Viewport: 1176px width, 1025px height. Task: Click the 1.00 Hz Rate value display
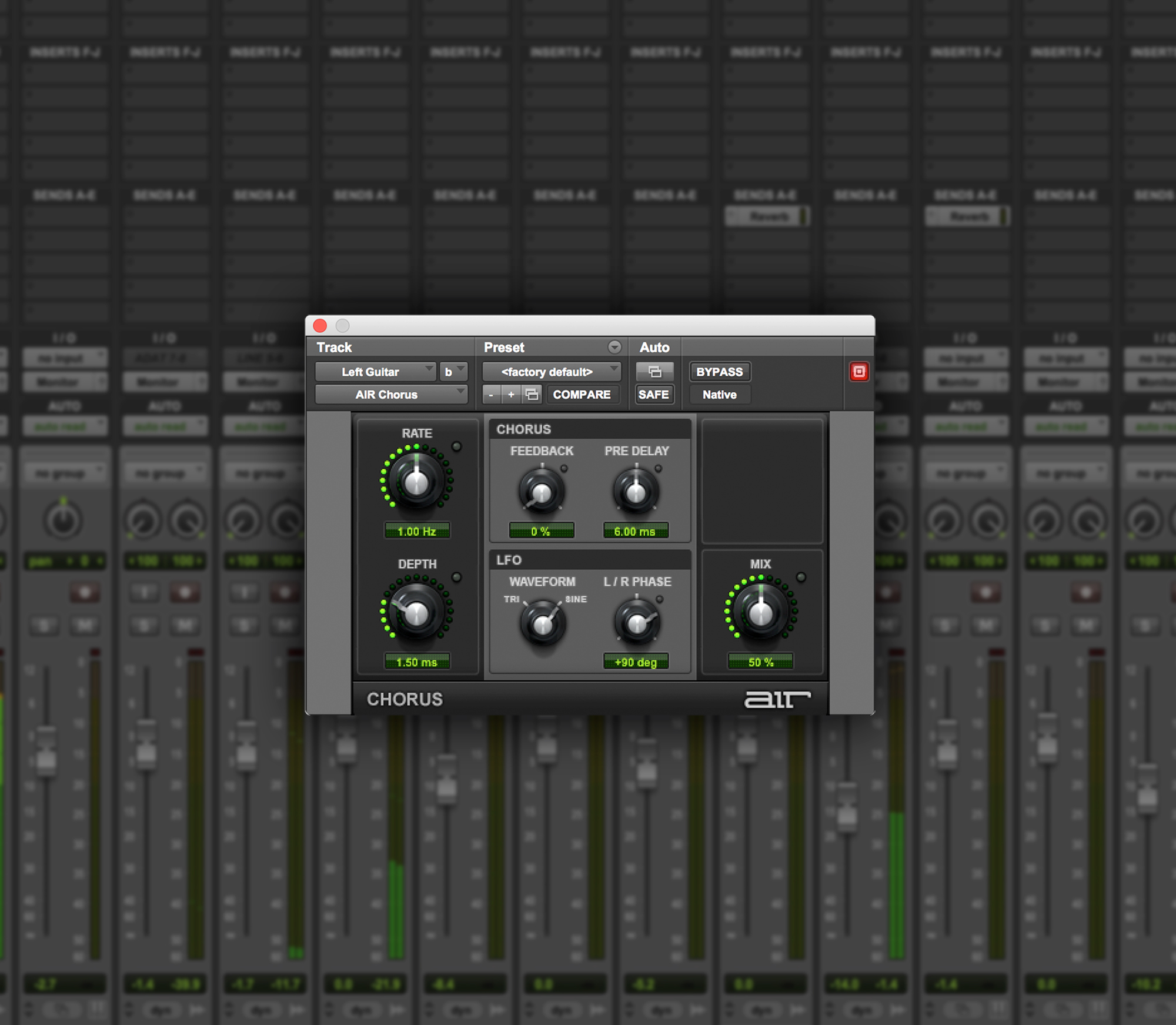coord(417,530)
